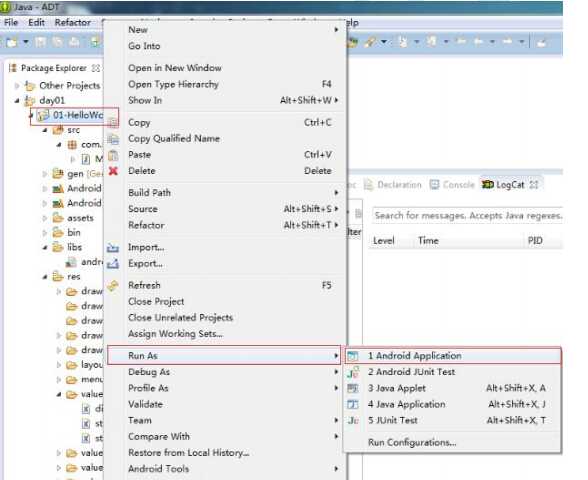
Task: Click the Refresh icon in context menu
Action: pyautogui.click(x=113, y=286)
